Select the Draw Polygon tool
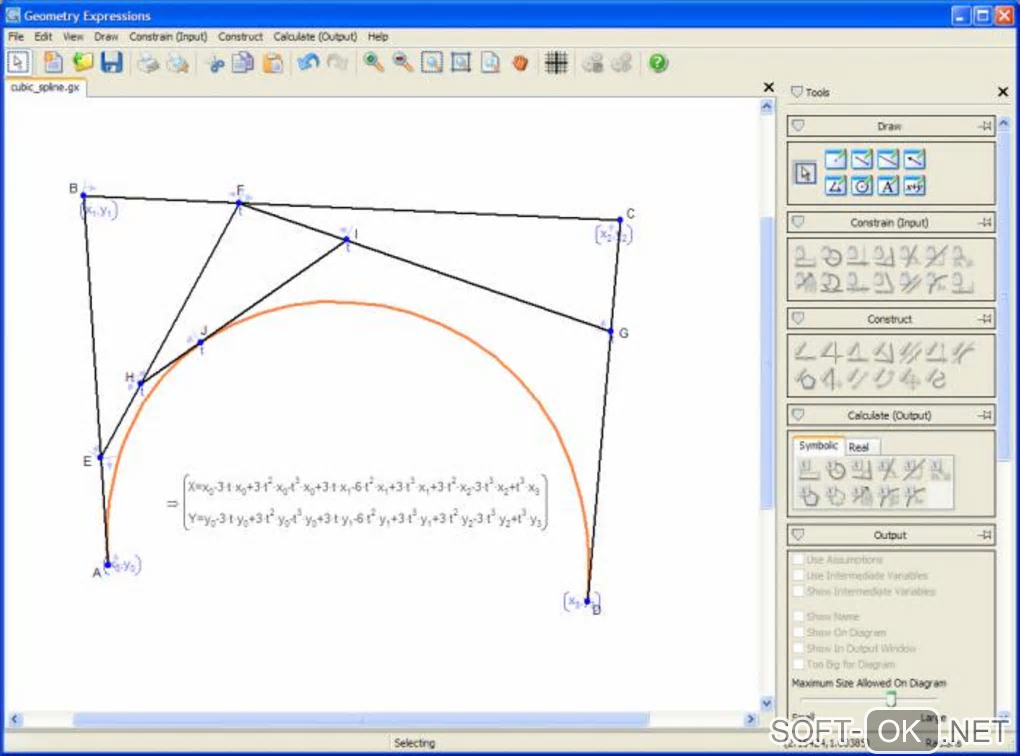 (836, 186)
